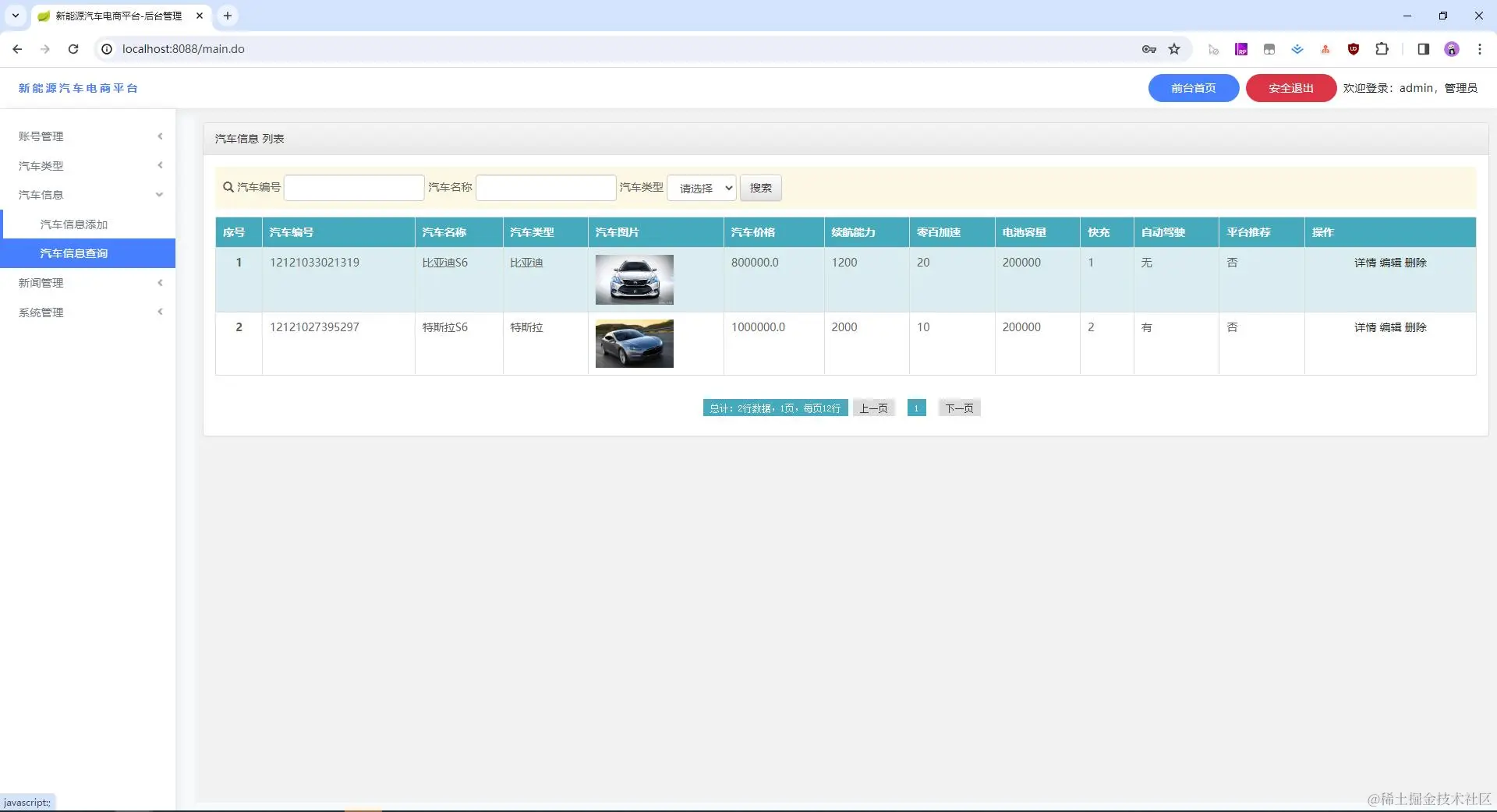Click 编辑 for the 特斯拉S6 row
This screenshot has width=1497, height=812.
coord(1390,327)
